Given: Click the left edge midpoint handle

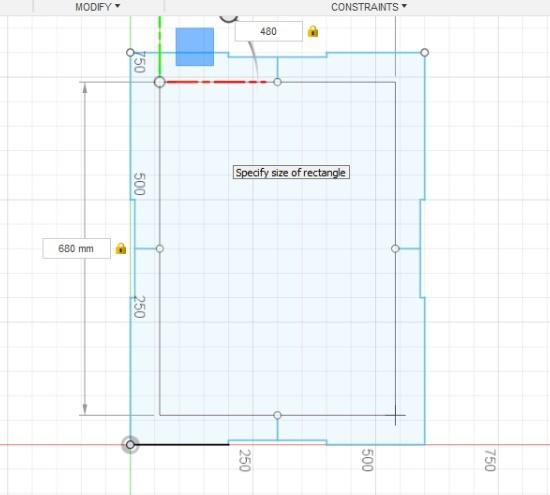Looking at the screenshot, I should [160, 249].
